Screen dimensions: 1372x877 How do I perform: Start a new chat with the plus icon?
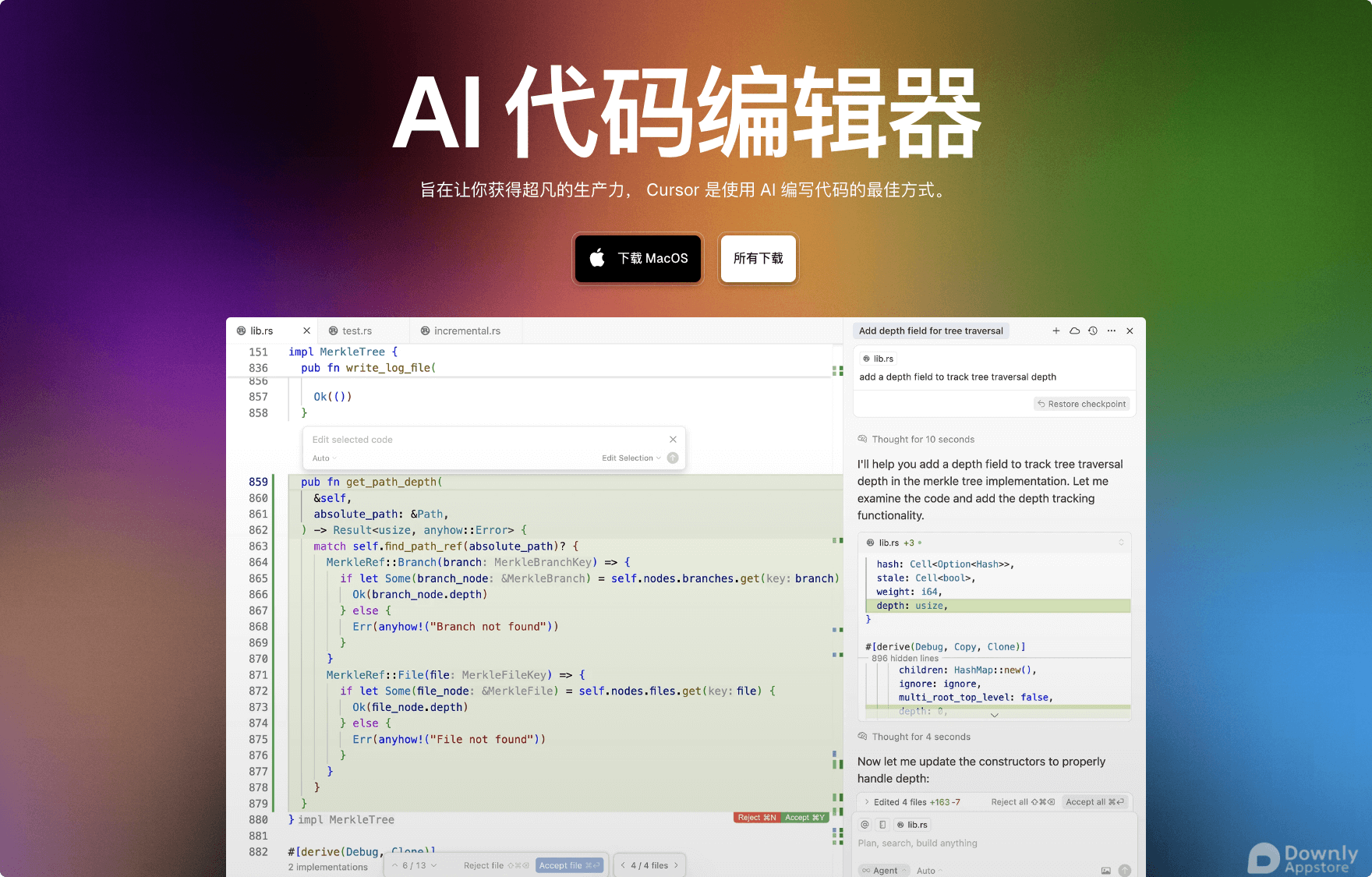[1056, 331]
